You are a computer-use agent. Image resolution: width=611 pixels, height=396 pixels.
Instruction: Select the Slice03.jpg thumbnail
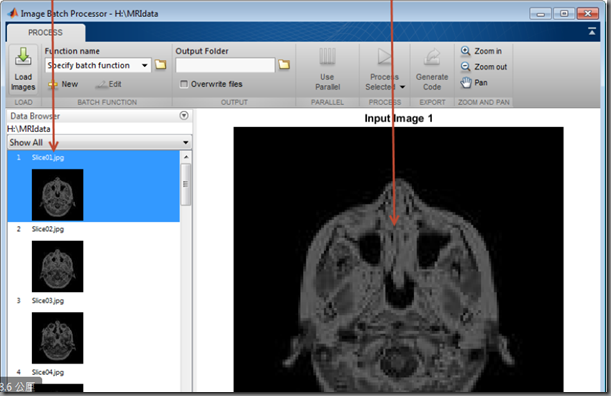[x=57, y=338]
